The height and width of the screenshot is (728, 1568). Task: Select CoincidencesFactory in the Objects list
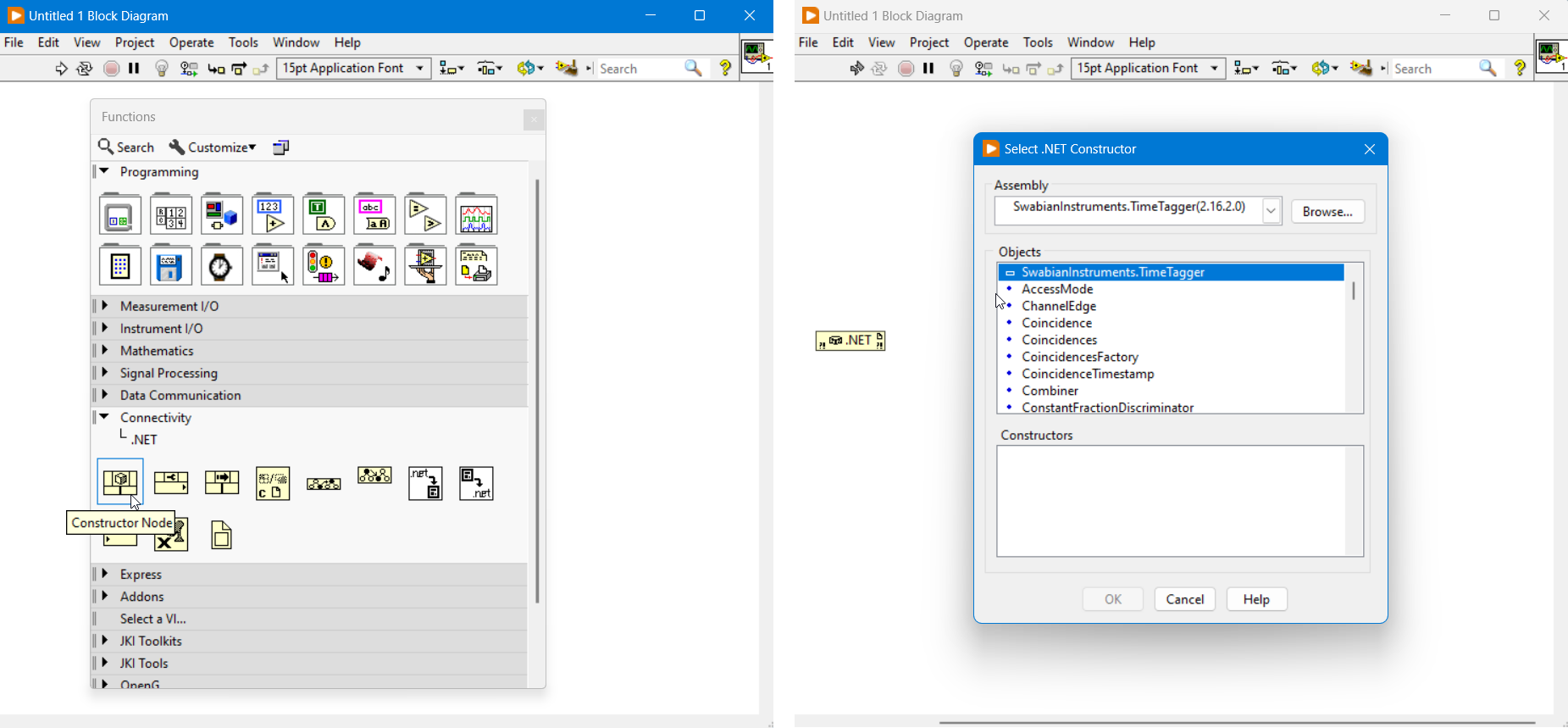point(1080,357)
